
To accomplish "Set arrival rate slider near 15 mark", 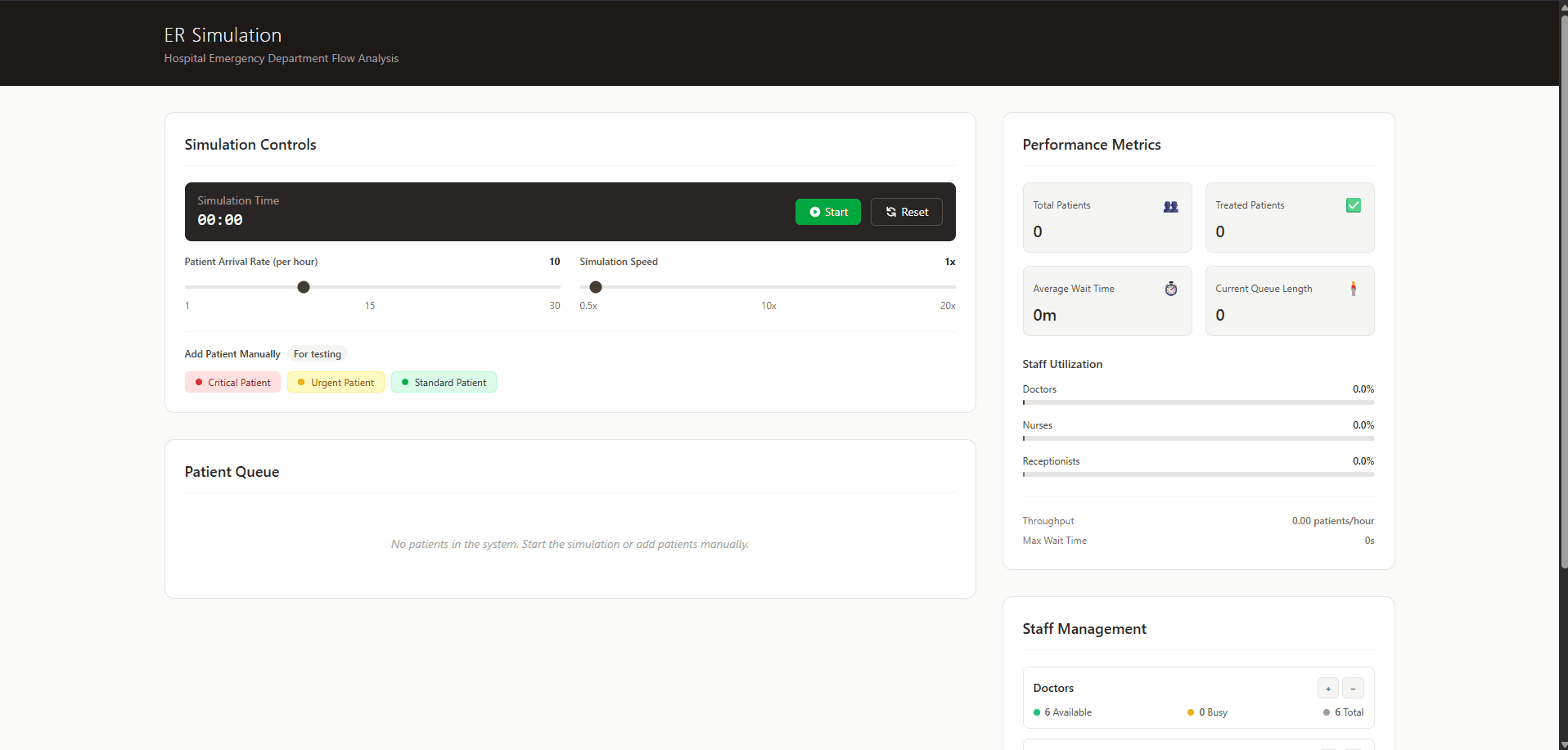I will point(370,287).
